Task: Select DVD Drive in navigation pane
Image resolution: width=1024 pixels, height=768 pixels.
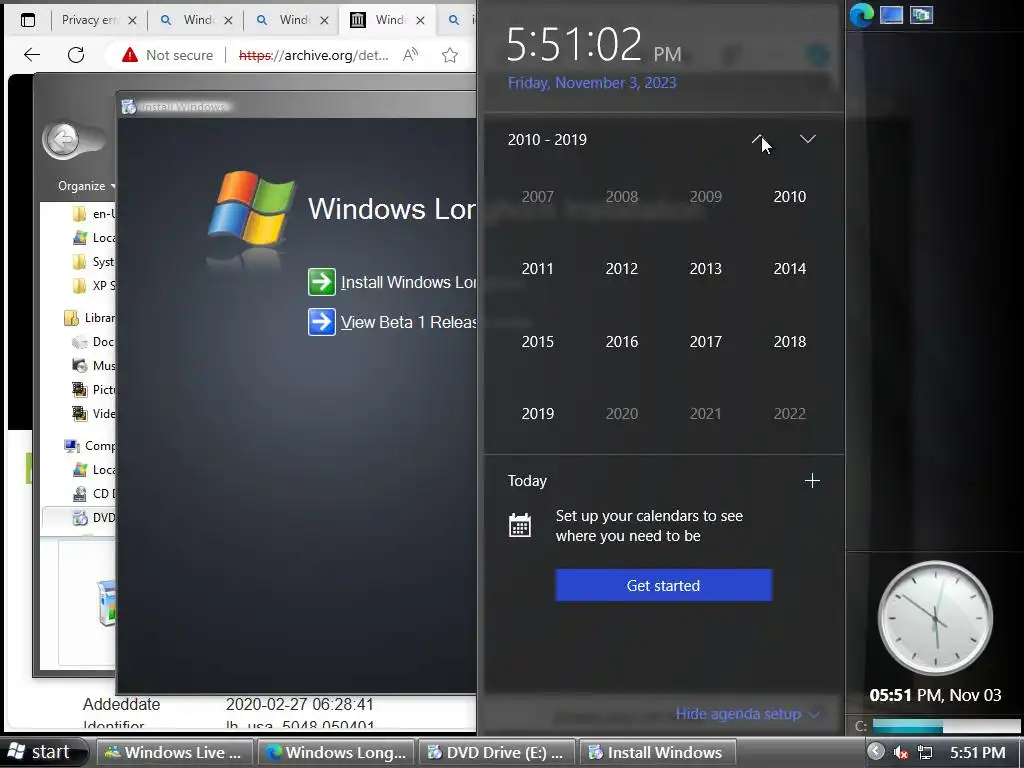Action: (93, 518)
